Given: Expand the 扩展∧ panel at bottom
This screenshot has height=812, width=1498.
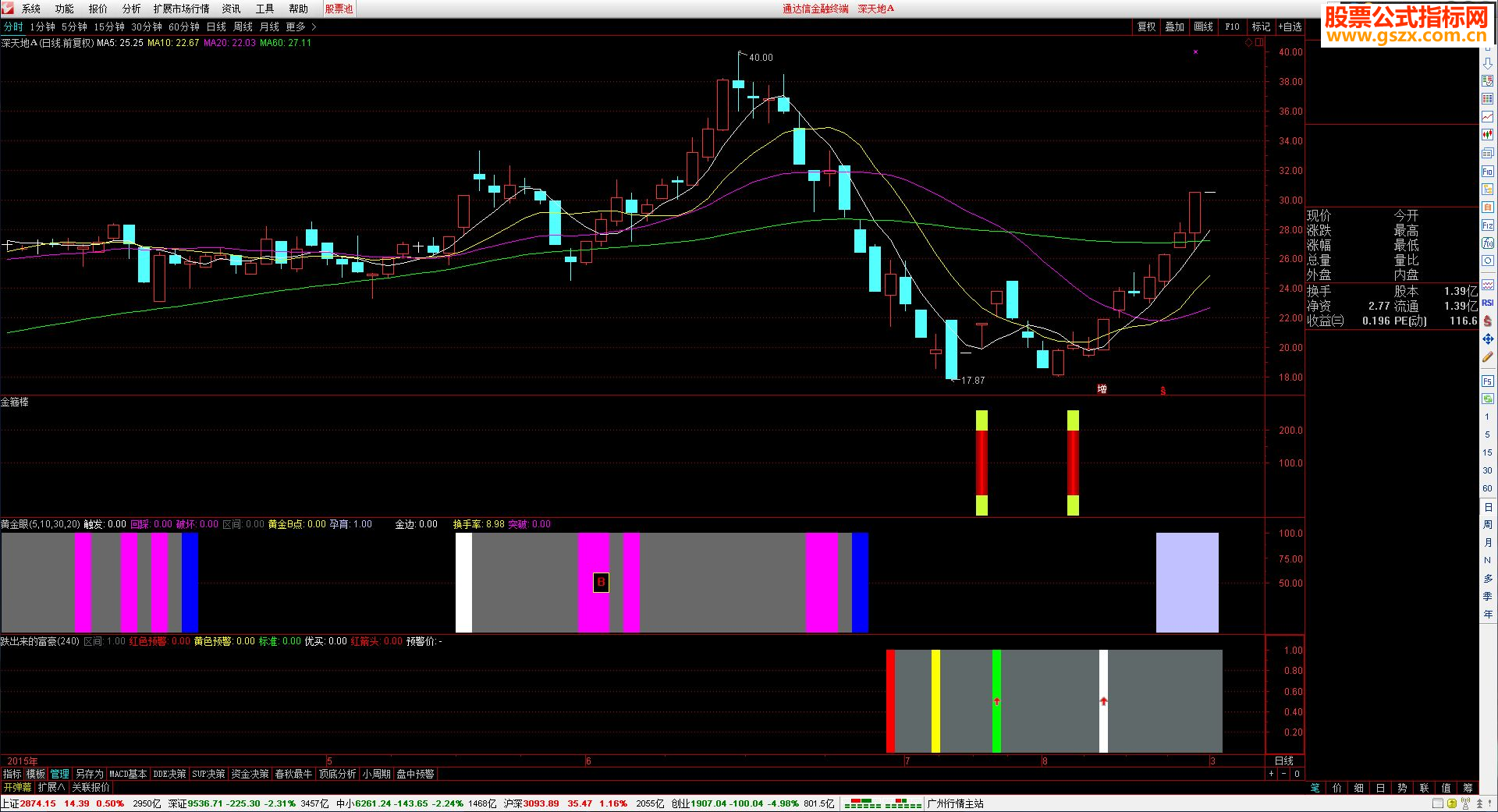Looking at the screenshot, I should pos(51,787).
